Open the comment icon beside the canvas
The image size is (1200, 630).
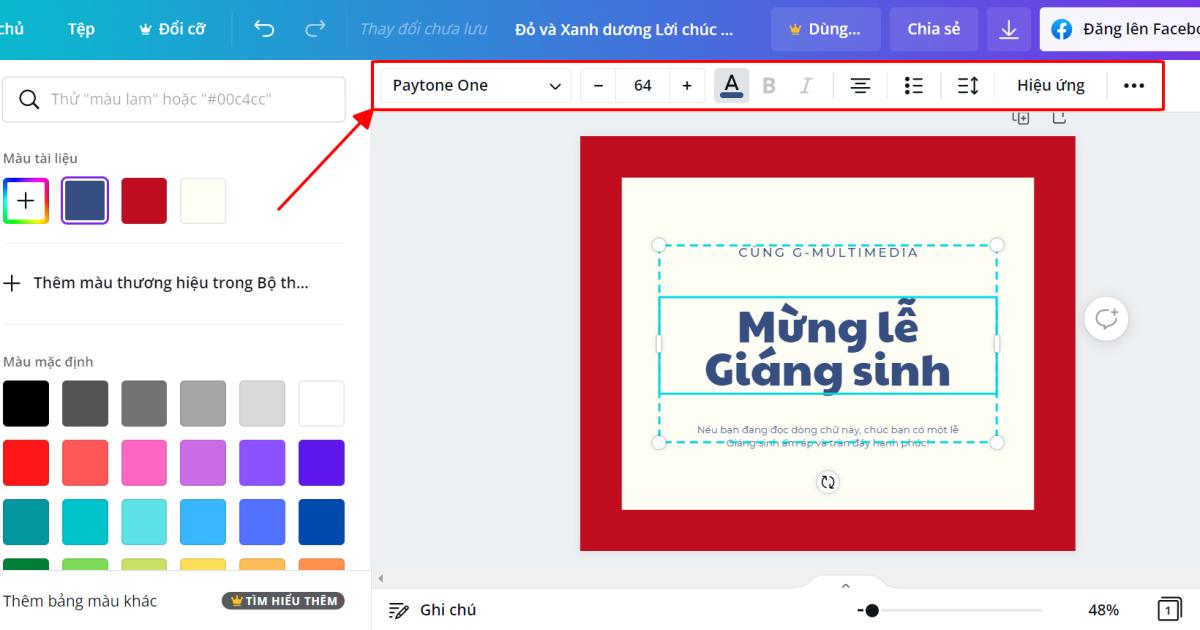tap(1105, 318)
